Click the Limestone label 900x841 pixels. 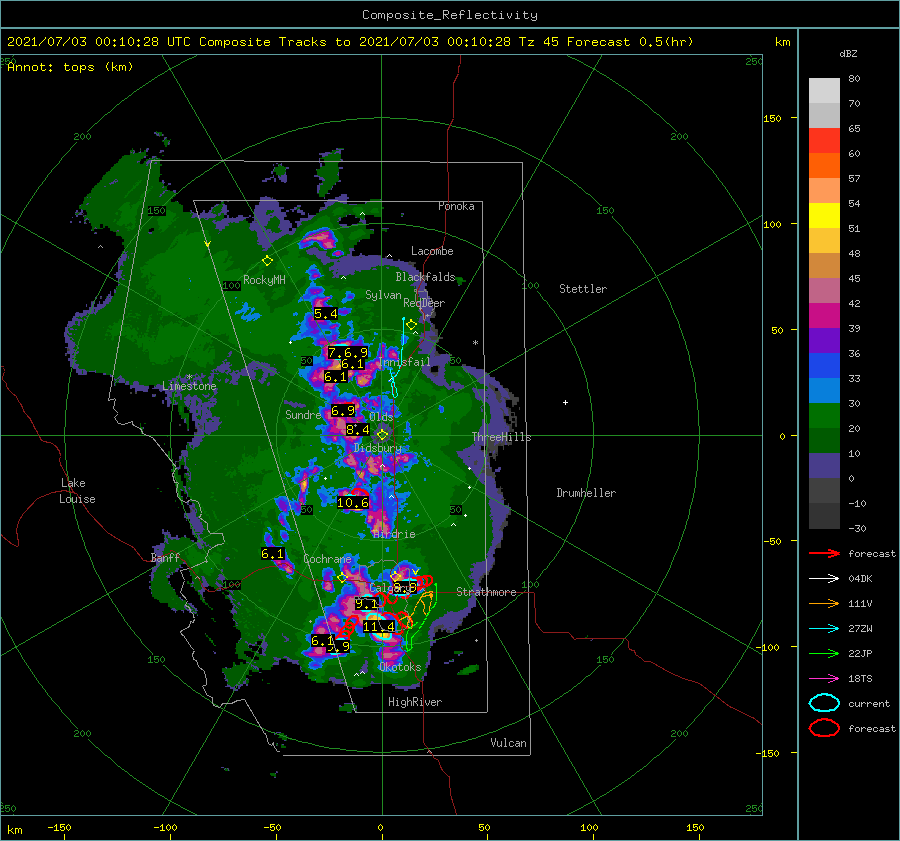coord(189,386)
